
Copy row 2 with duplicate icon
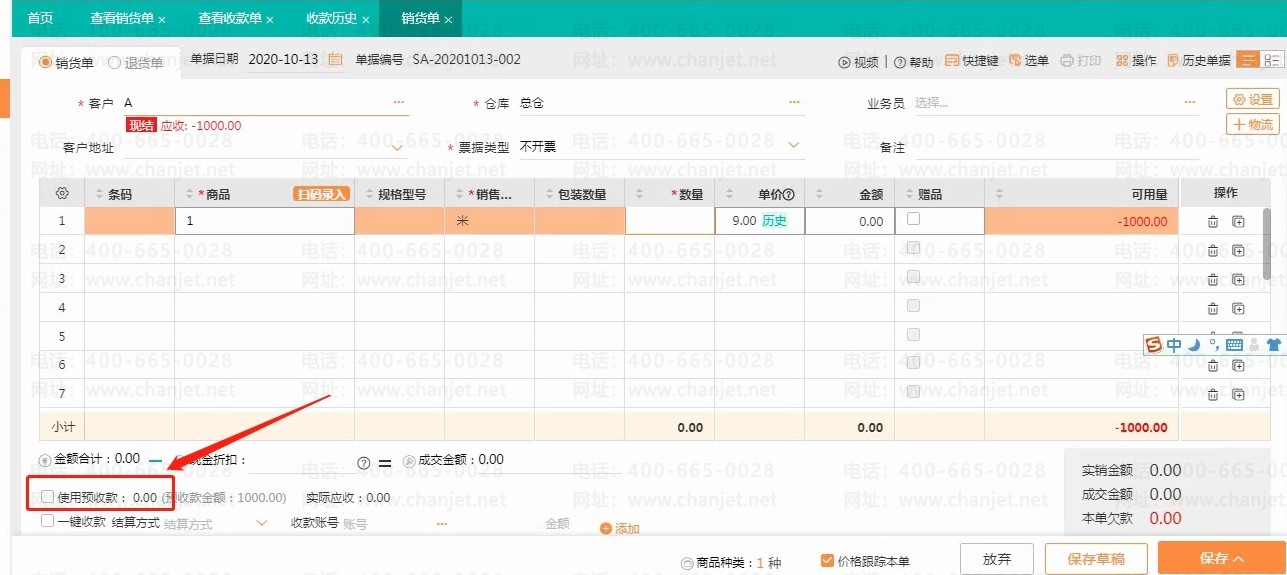point(1238,251)
